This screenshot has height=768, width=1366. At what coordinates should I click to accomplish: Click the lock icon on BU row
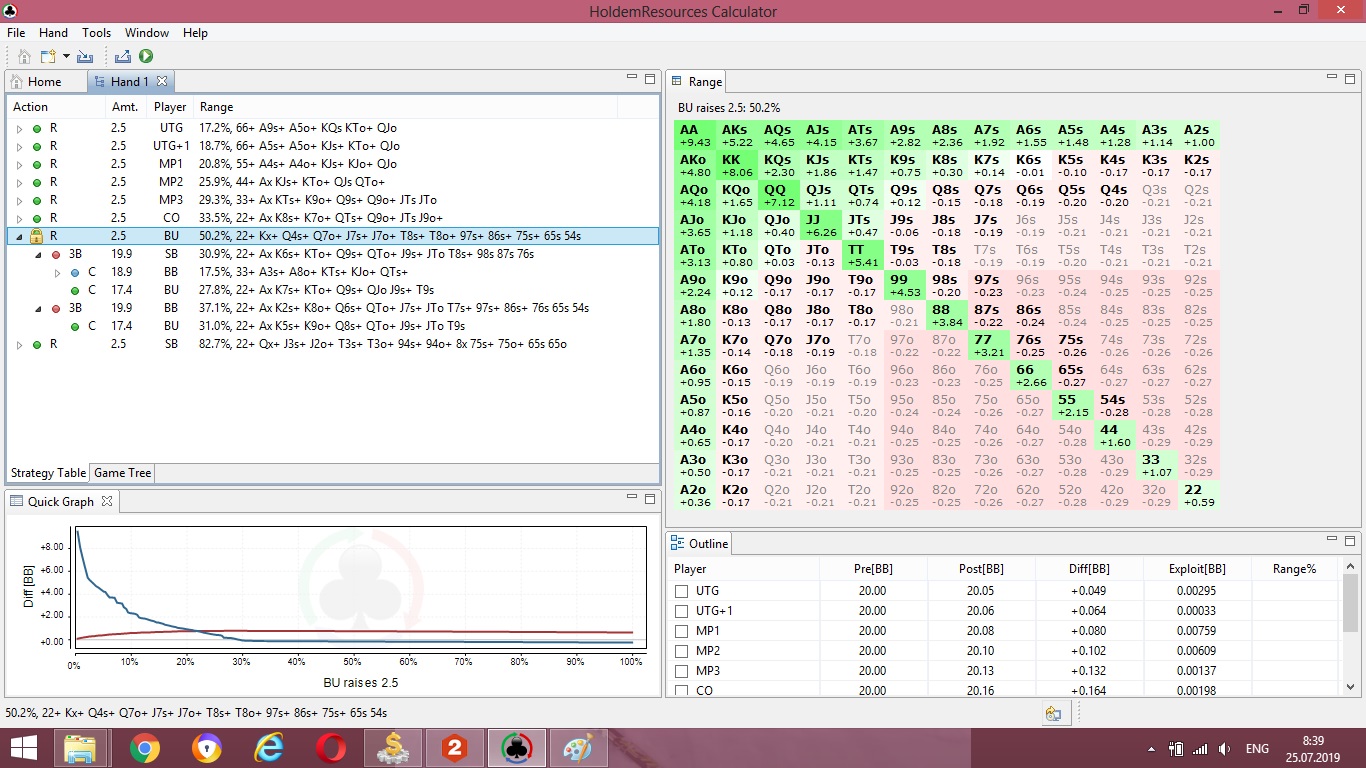(36, 236)
